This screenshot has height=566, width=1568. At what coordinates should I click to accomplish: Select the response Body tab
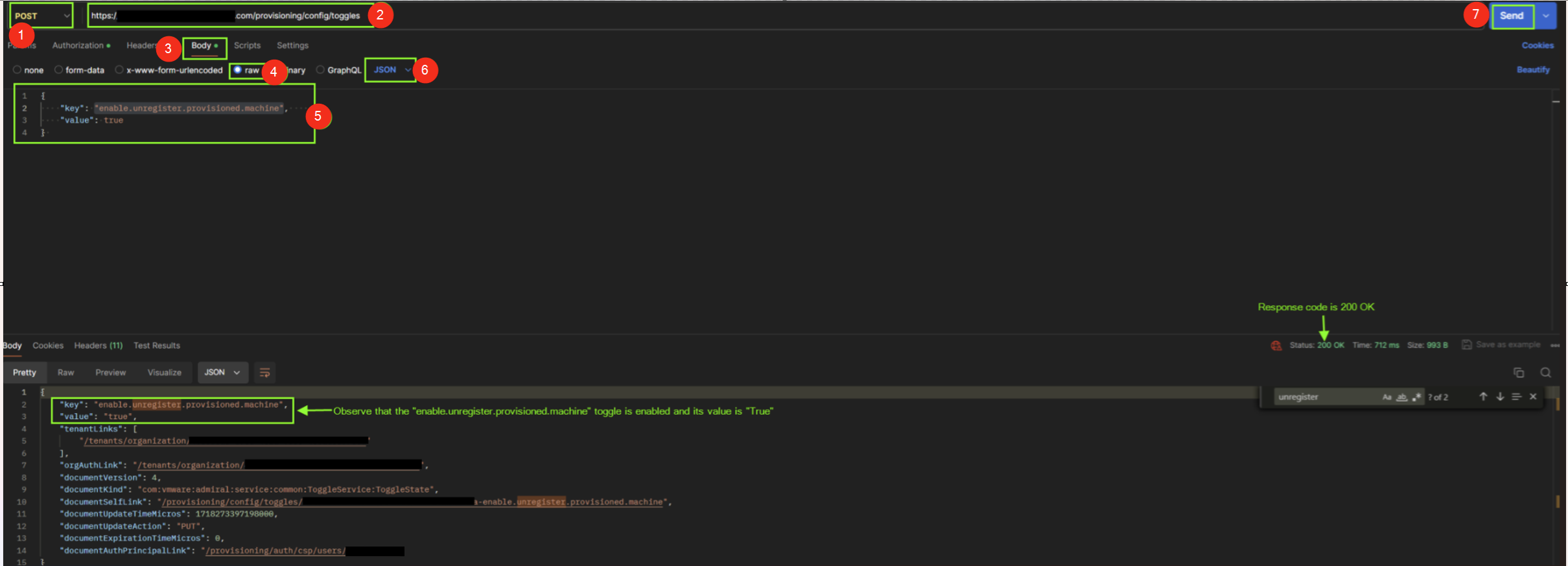[x=12, y=346]
